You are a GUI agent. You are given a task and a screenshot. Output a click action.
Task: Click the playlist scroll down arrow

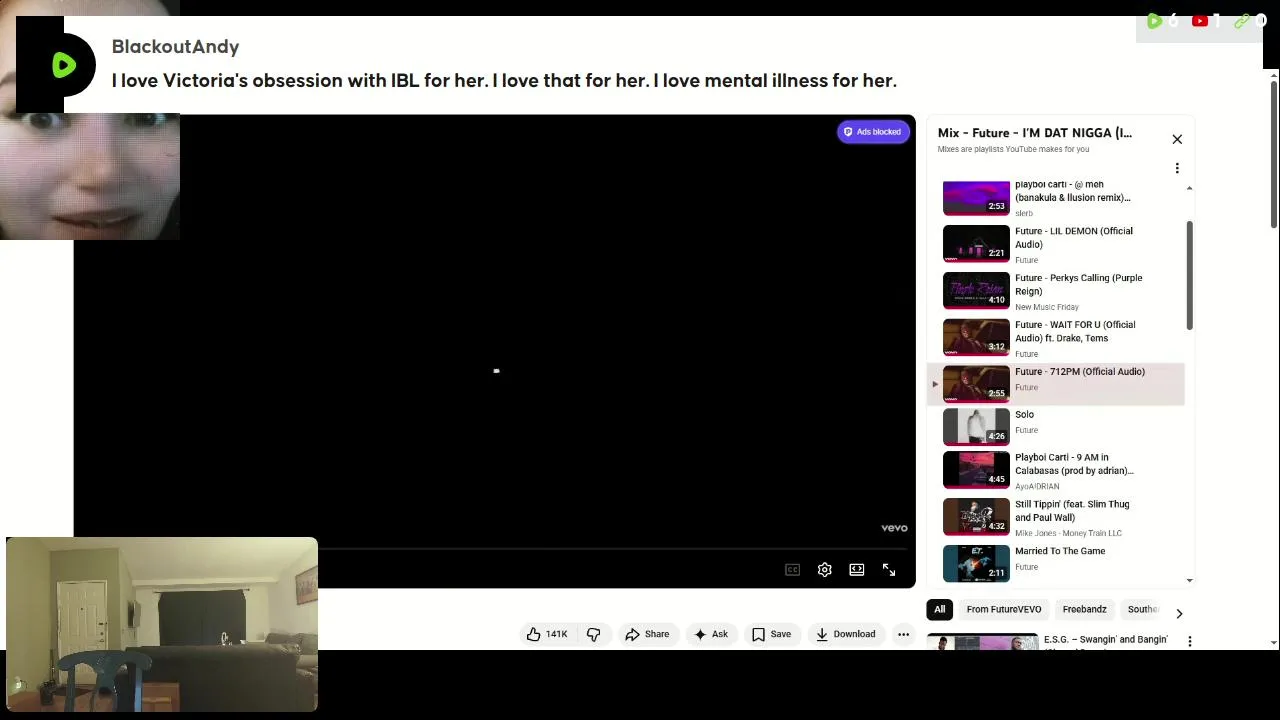pyautogui.click(x=1189, y=580)
